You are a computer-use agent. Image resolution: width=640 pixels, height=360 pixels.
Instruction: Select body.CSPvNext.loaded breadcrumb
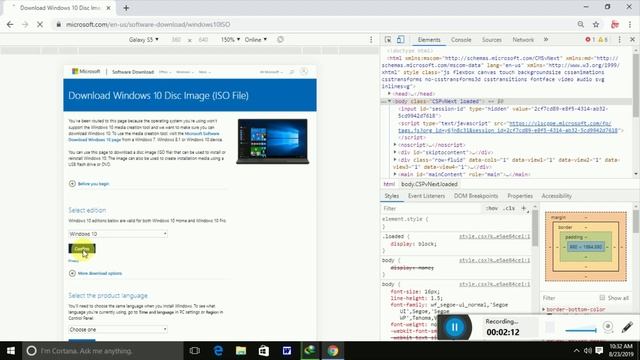coord(429,184)
